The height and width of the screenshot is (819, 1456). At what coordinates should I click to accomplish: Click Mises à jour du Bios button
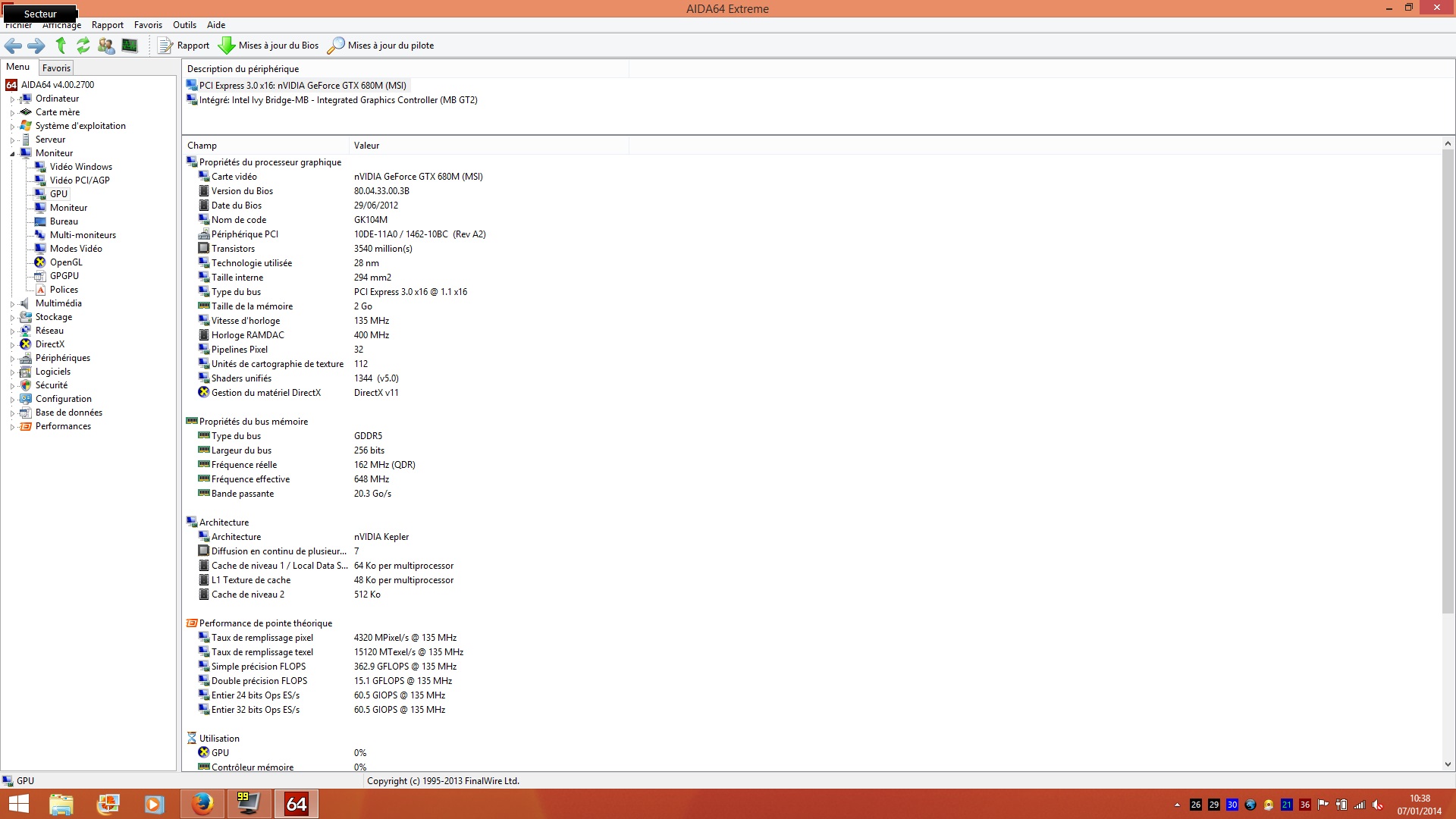click(268, 45)
